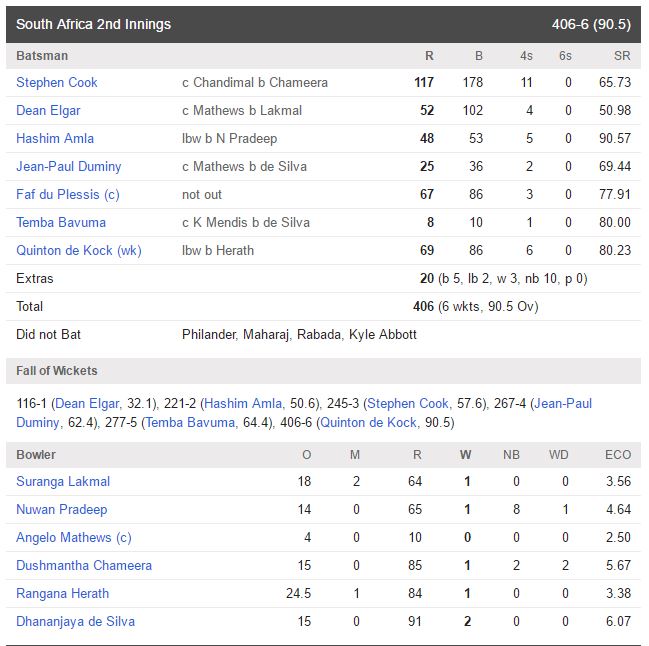This screenshot has height=646, width=649.
Task: Click Nuwan Pradeep in bowler table
Action: click(x=62, y=509)
